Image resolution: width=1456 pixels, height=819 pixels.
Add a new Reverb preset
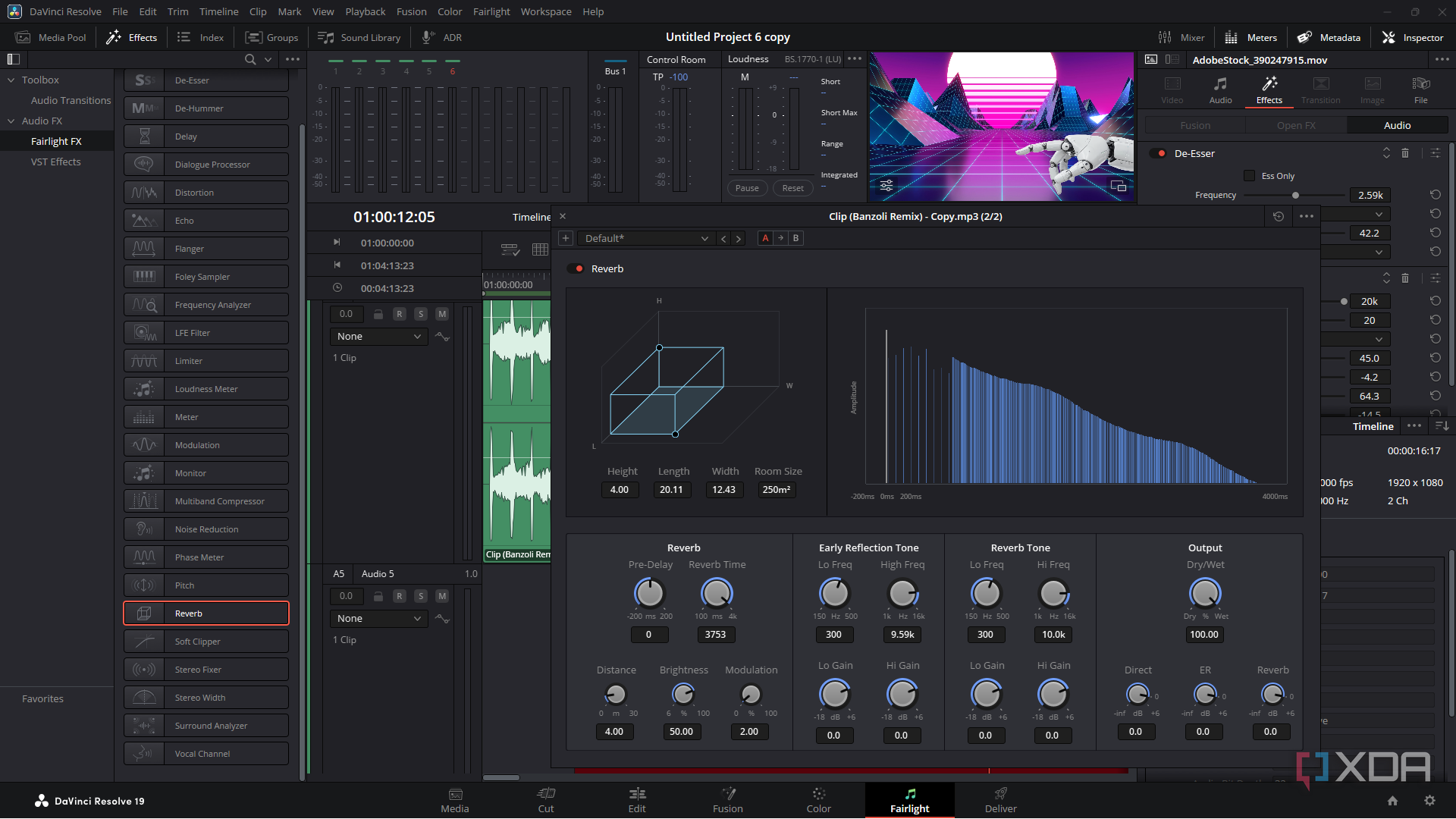(x=566, y=238)
